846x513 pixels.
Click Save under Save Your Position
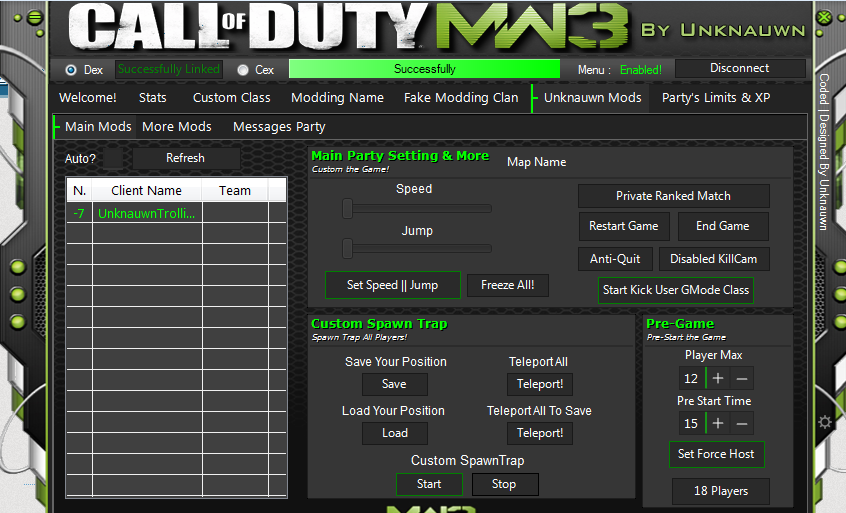[394, 384]
